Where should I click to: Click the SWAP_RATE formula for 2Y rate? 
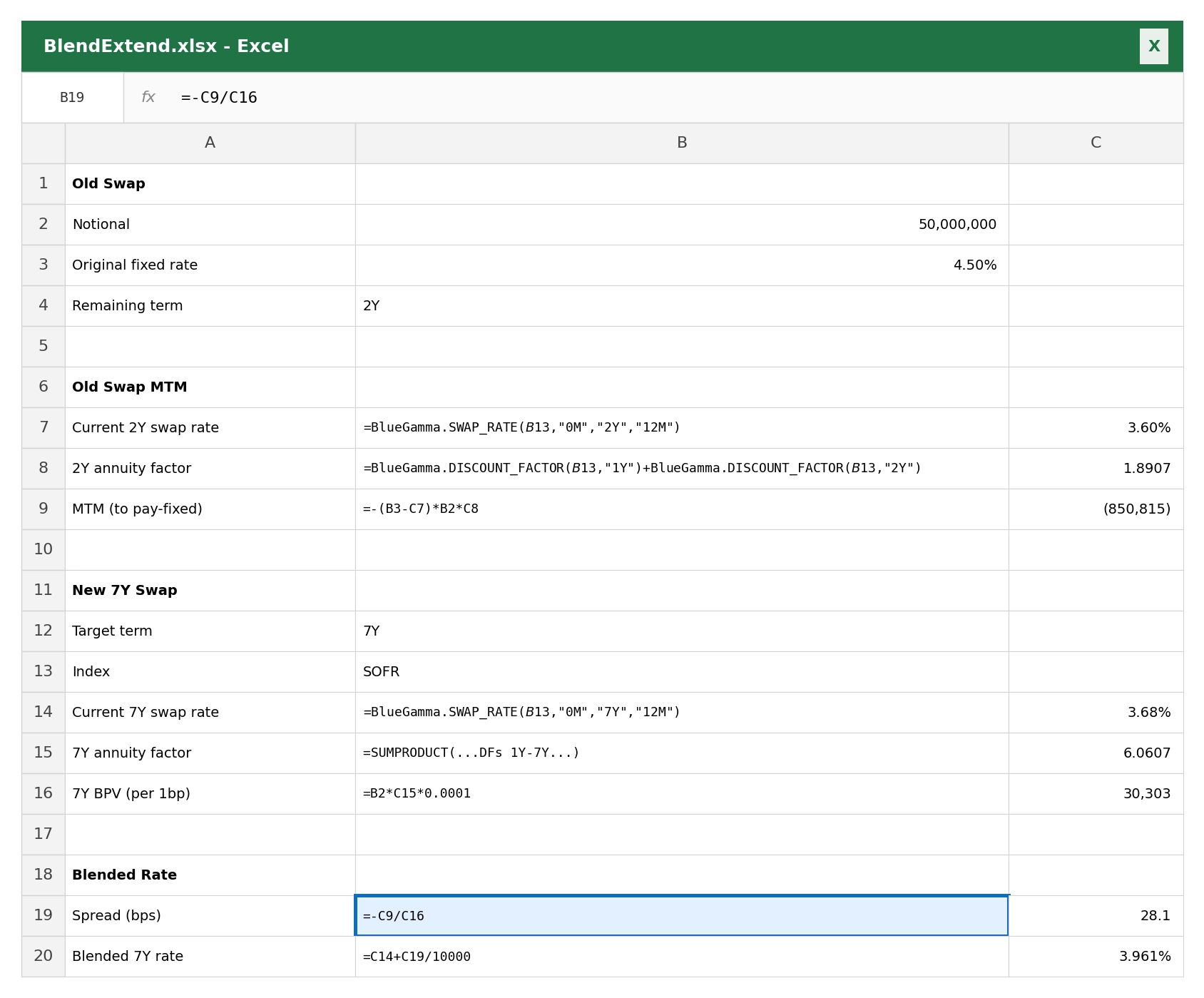(x=681, y=427)
